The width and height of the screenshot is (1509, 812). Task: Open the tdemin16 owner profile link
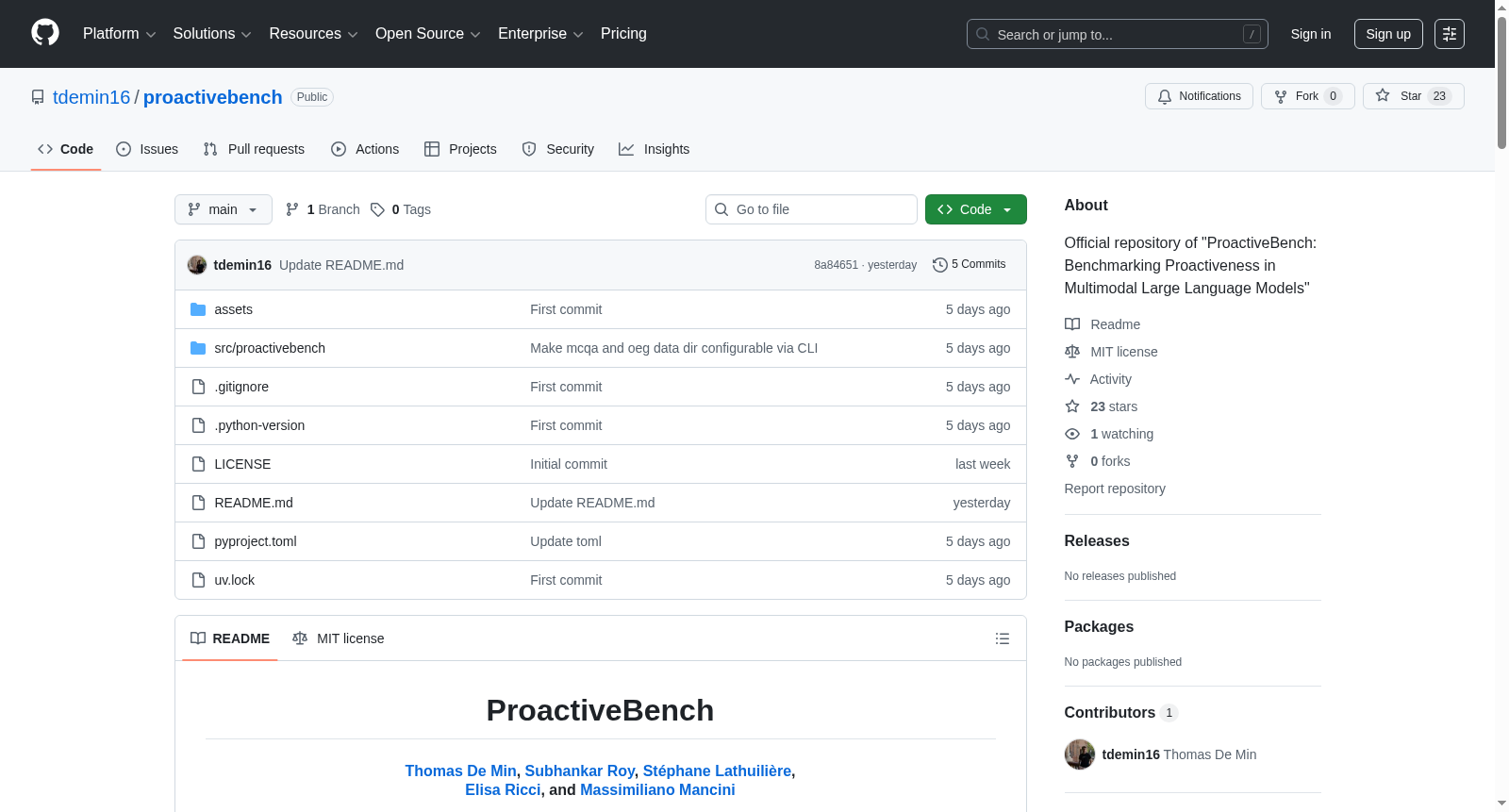coord(91,97)
